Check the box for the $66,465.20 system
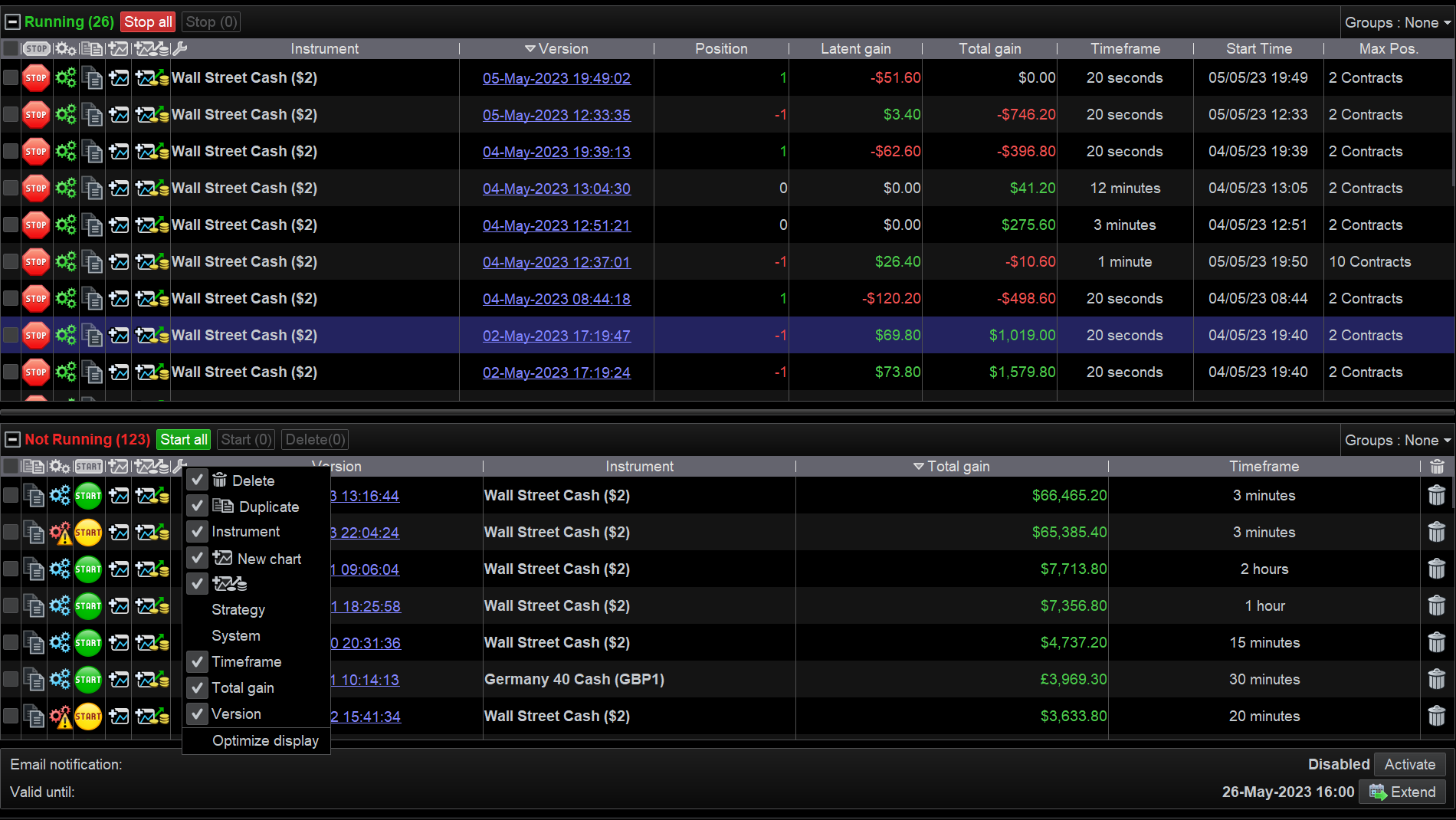1456x820 pixels. [x=11, y=496]
